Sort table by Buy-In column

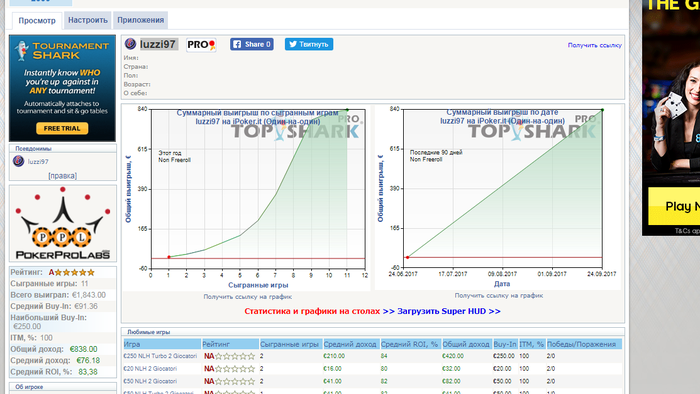coord(505,344)
